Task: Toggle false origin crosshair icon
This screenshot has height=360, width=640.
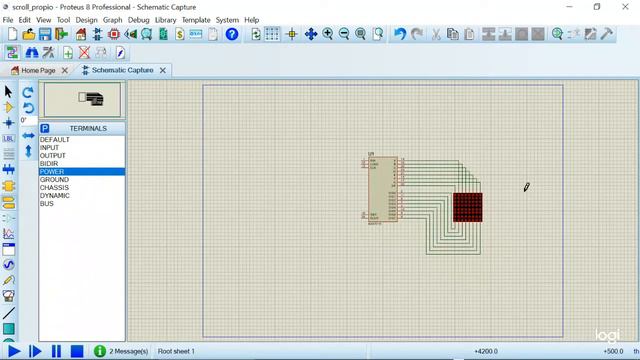Action: click(x=292, y=34)
